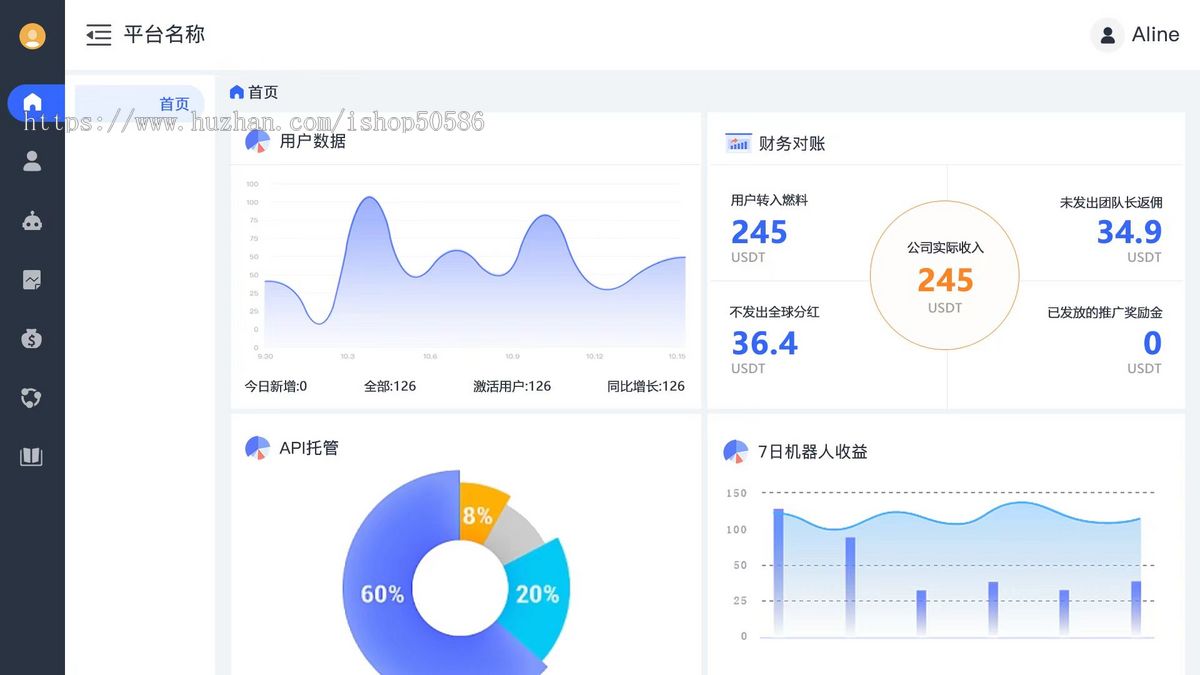
Task: Click 激活用户:126 statistic
Action: coord(512,386)
